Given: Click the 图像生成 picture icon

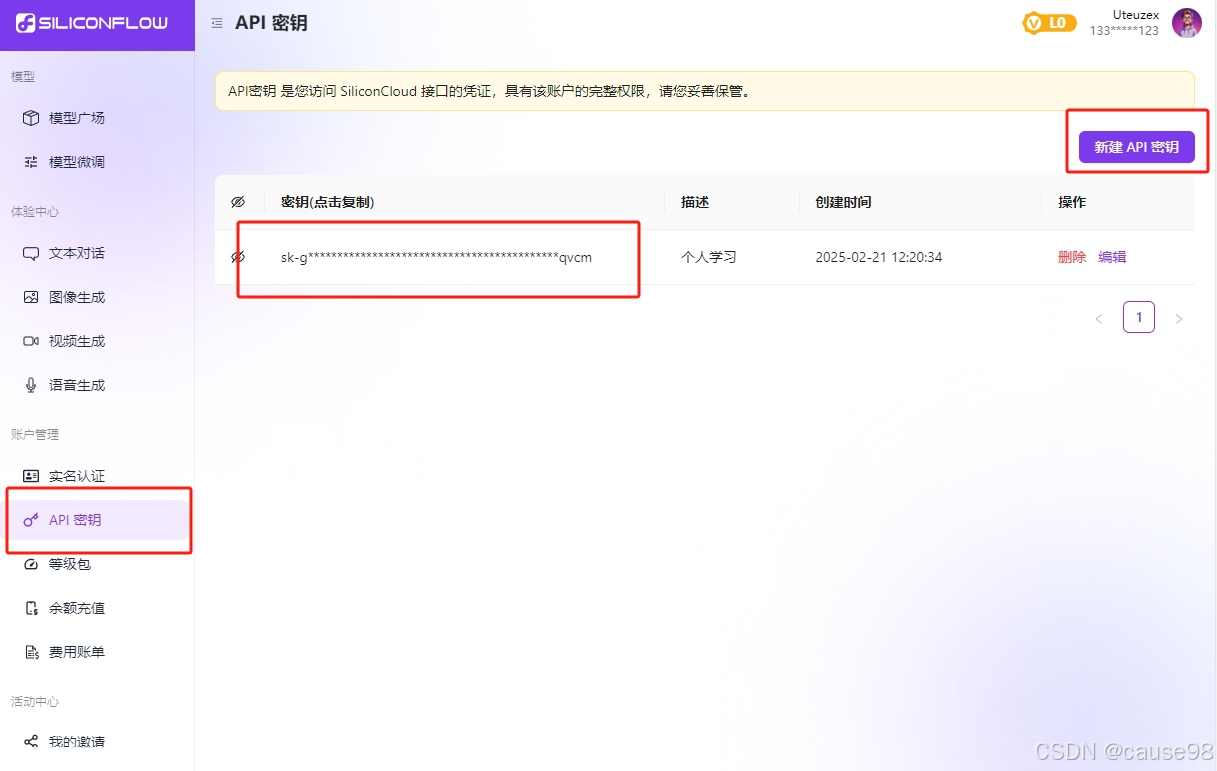Looking at the screenshot, I should pos(31,297).
